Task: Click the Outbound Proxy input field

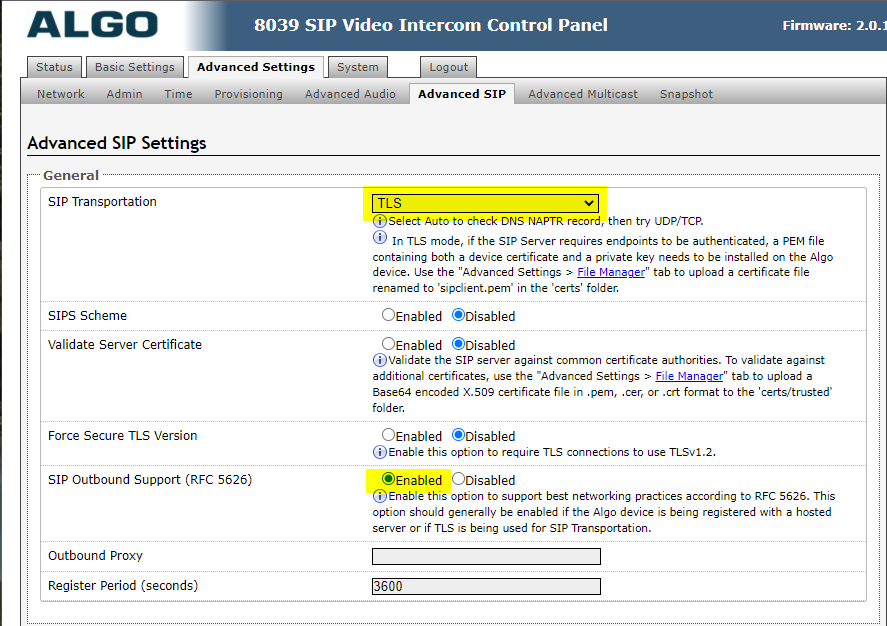Action: point(486,556)
